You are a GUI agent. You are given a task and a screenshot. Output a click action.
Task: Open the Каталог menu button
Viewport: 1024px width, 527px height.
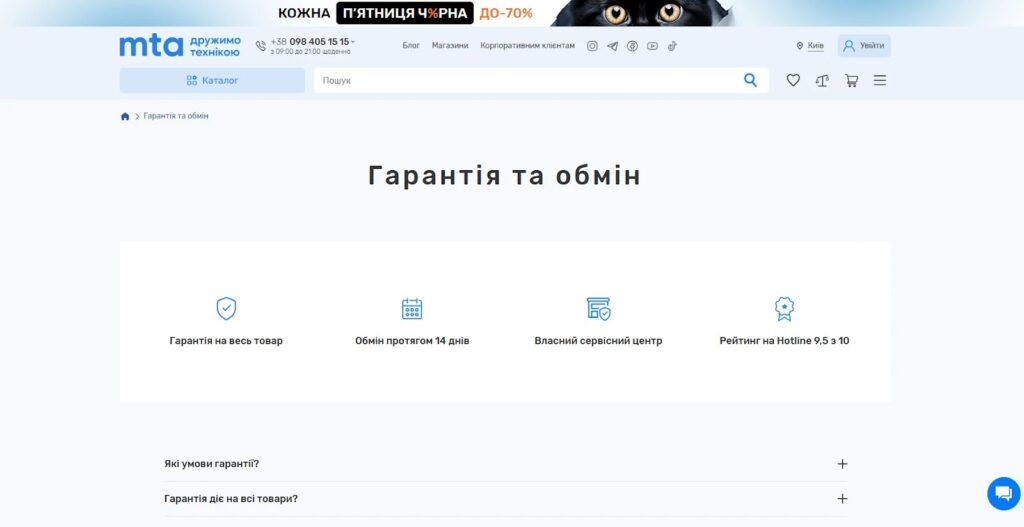[212, 80]
